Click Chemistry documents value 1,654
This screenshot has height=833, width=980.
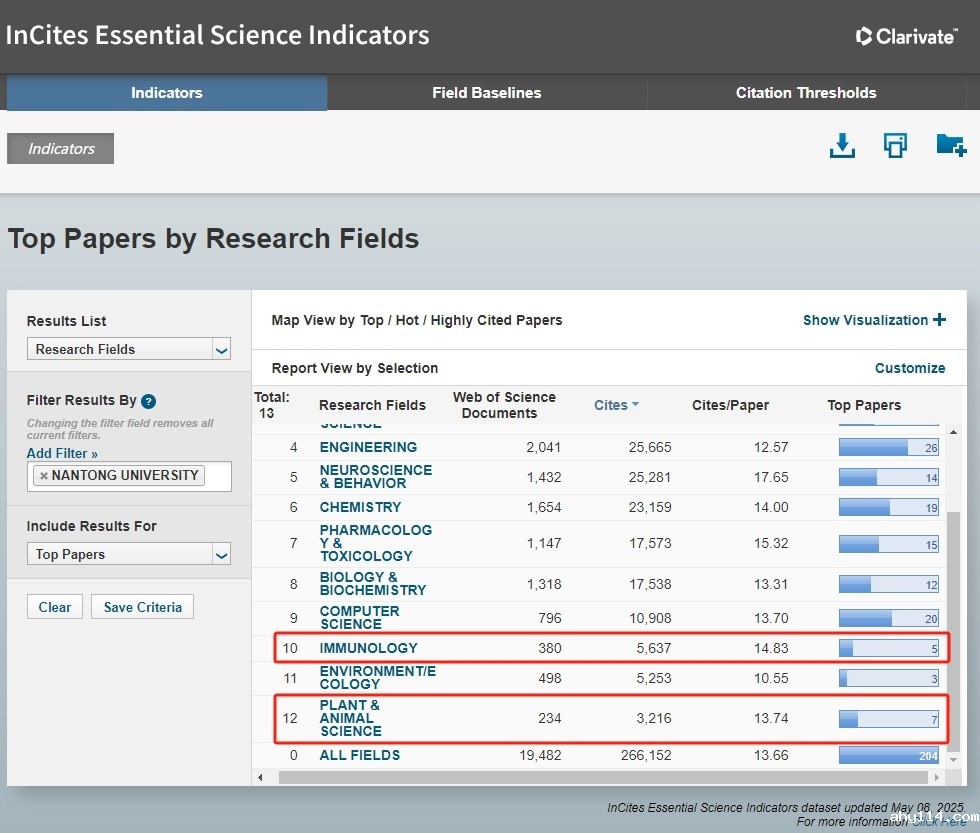(544, 507)
